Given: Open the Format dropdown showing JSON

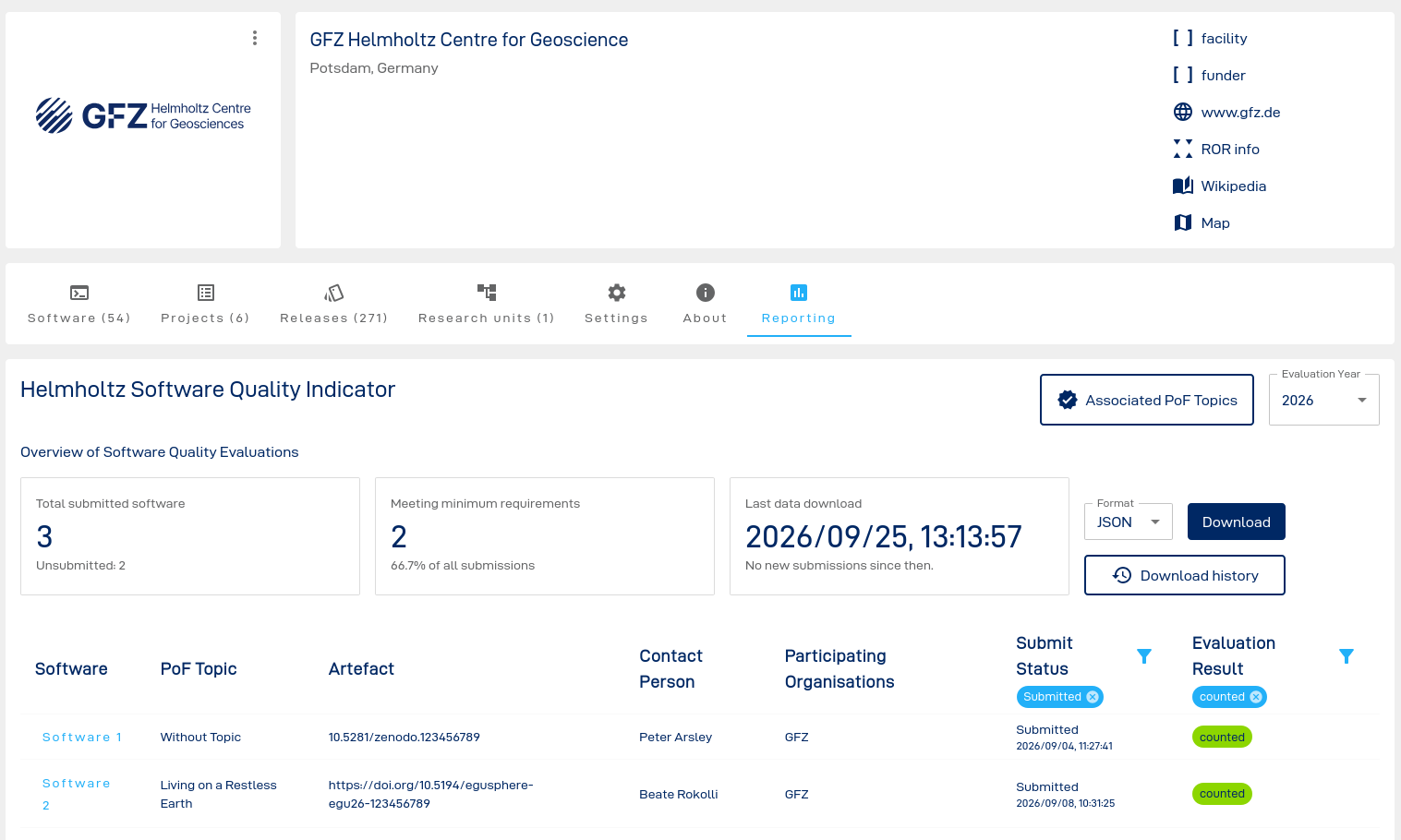Looking at the screenshot, I should click(1129, 522).
